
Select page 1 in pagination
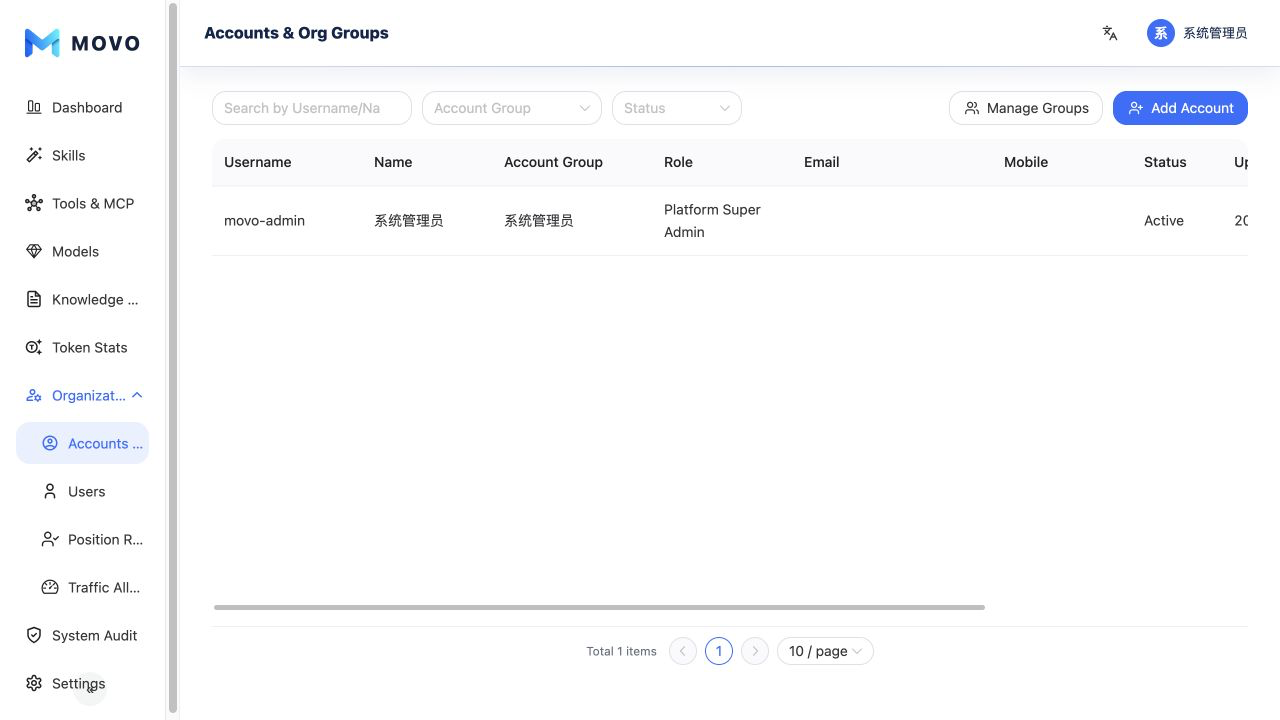coord(719,651)
